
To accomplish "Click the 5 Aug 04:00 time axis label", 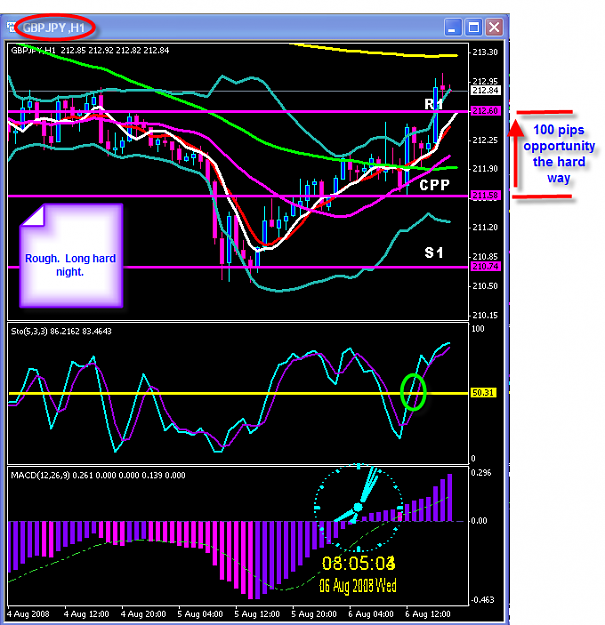I will click(200, 614).
